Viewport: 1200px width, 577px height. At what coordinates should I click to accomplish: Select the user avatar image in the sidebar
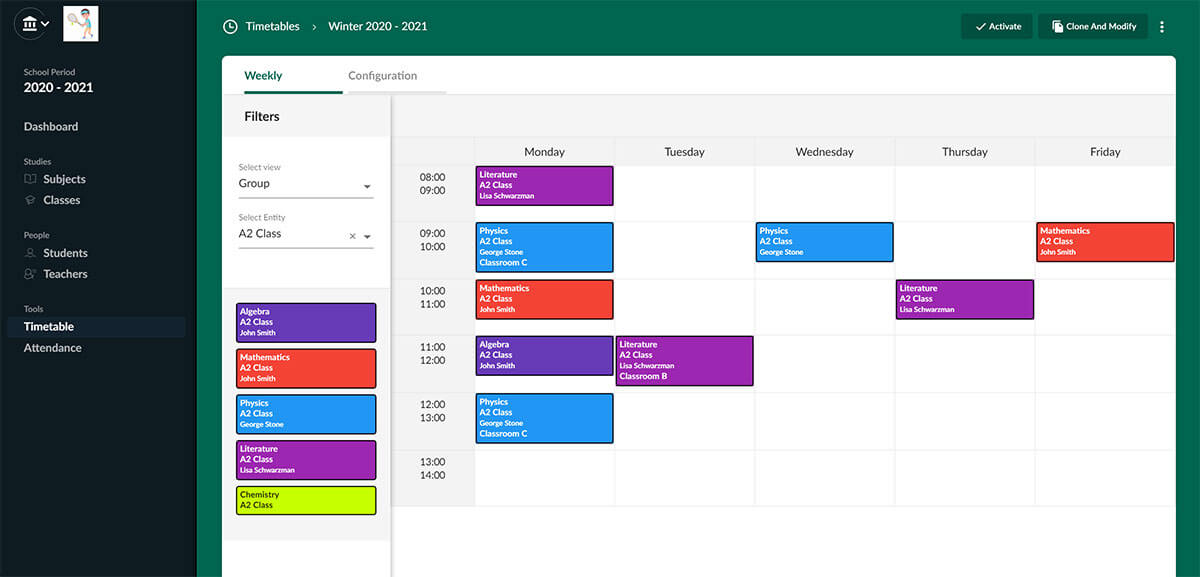pyautogui.click(x=80, y=24)
